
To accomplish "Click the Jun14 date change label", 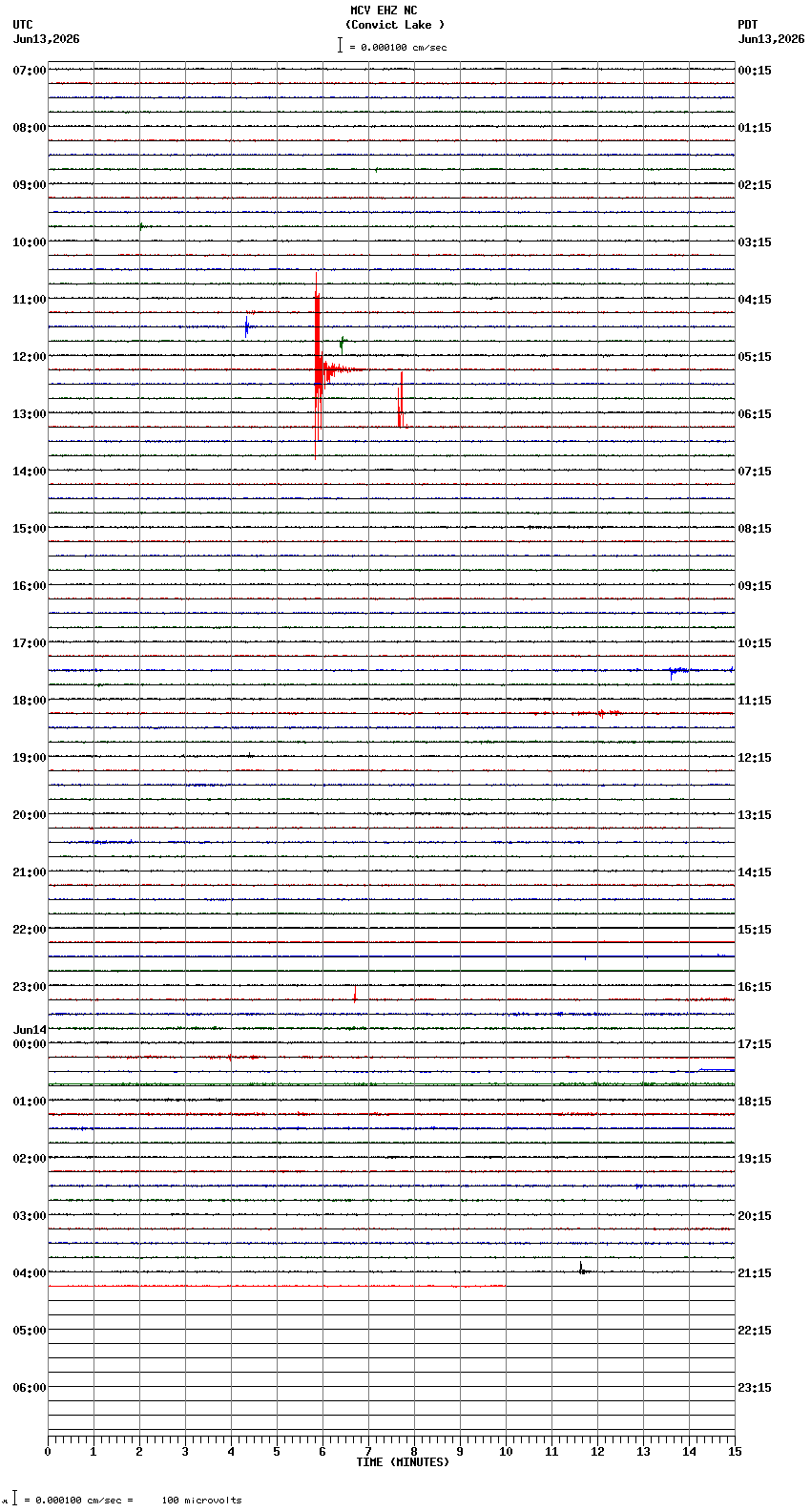I will coord(30,1030).
